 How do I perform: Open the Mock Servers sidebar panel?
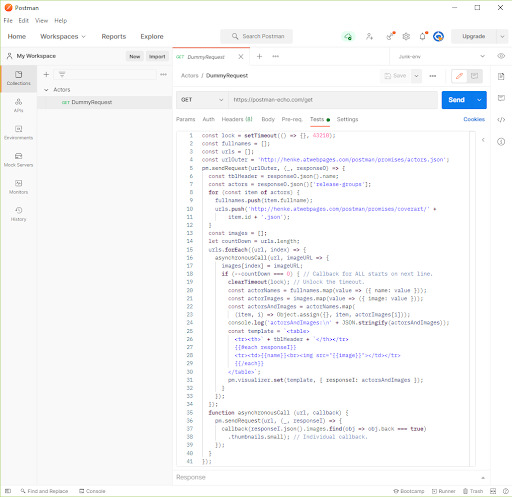pyautogui.click(x=18, y=160)
